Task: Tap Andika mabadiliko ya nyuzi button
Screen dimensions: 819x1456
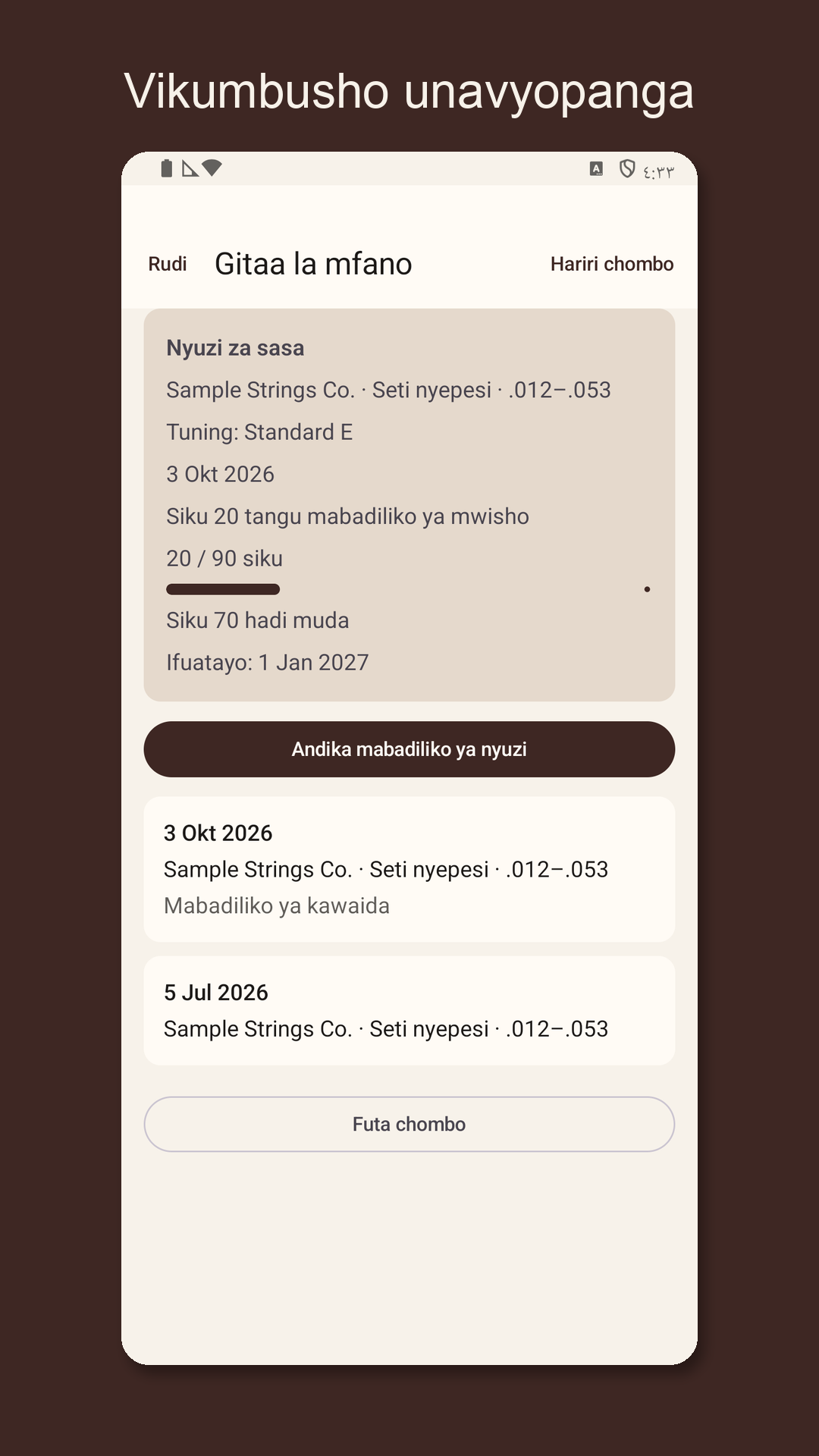Action: coord(409,749)
